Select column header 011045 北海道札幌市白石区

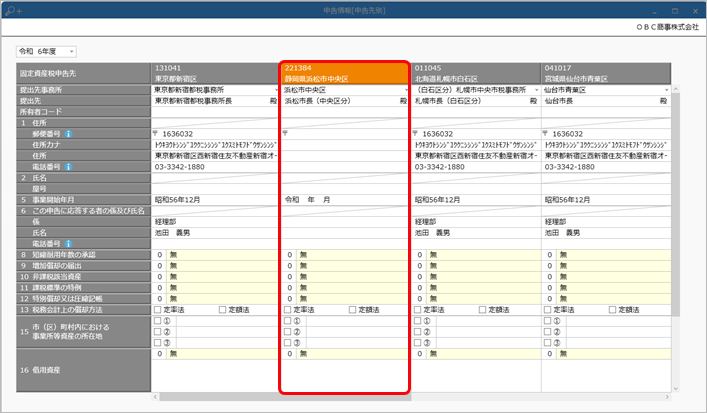click(476, 73)
